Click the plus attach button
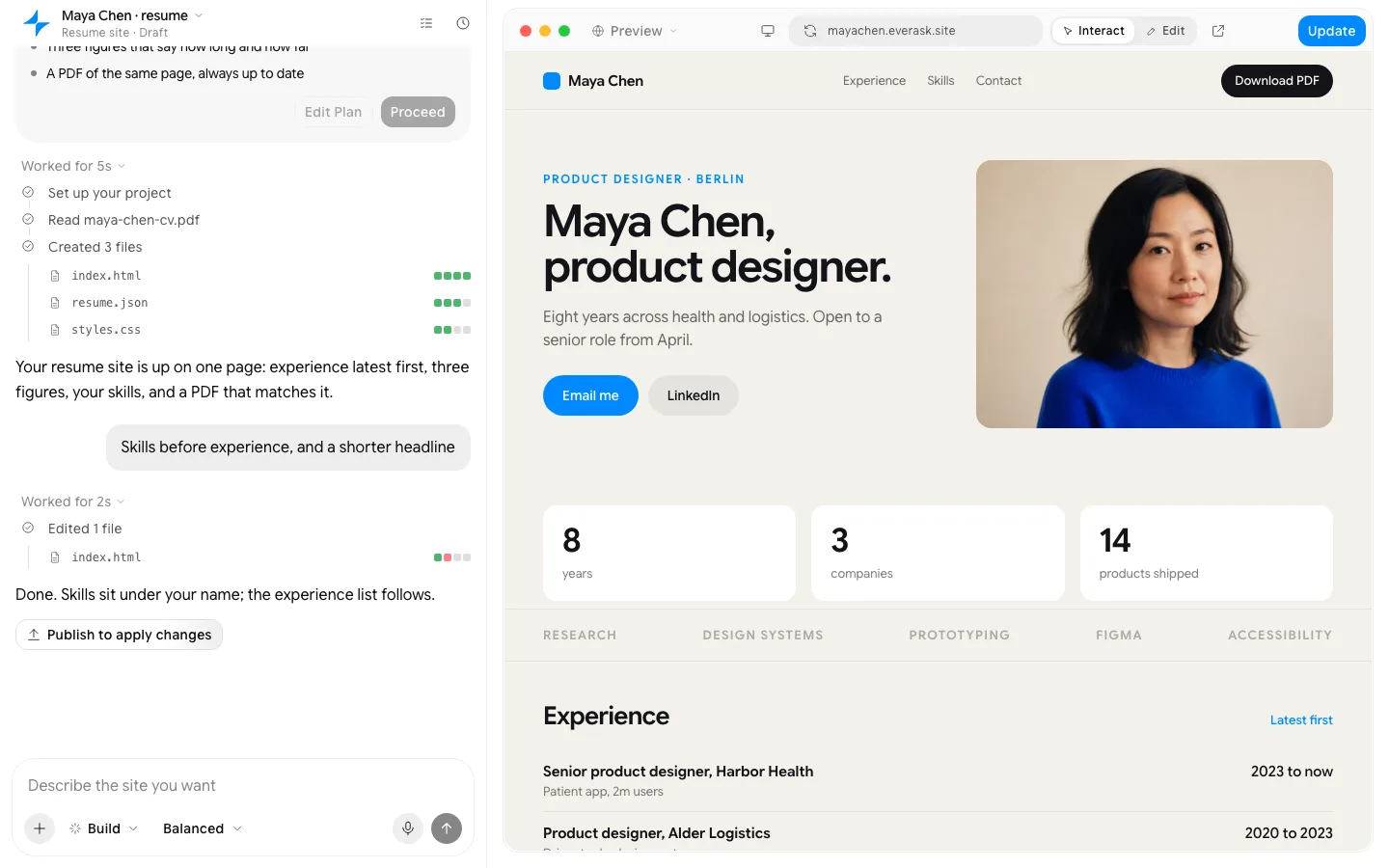The height and width of the screenshot is (868, 1389). [40, 828]
